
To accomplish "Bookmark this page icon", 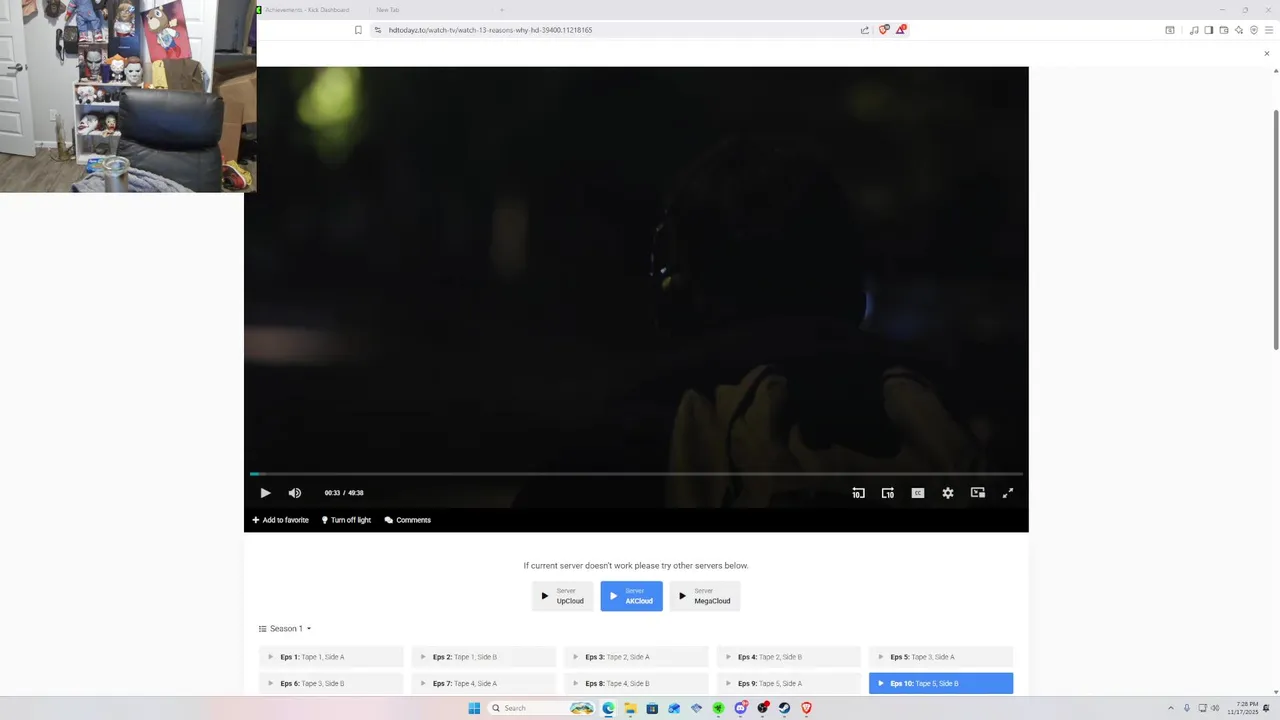I will [x=358, y=30].
